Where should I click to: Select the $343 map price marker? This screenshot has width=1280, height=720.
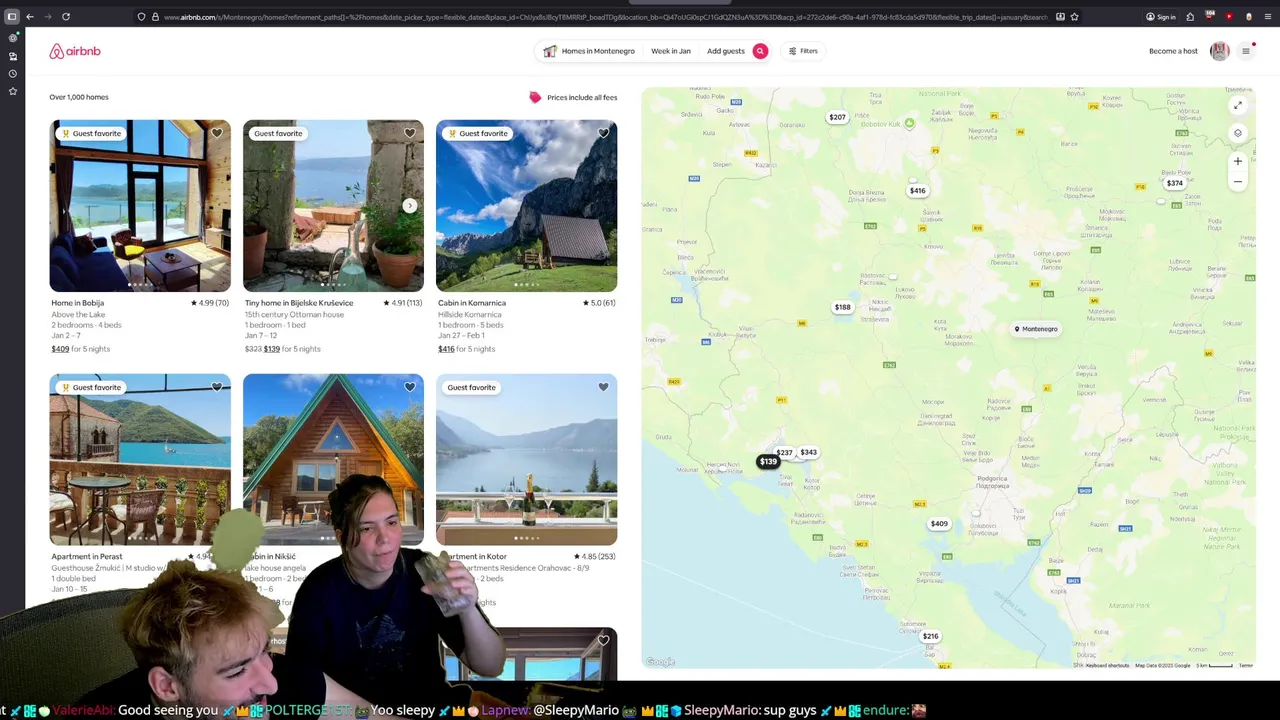click(x=808, y=452)
